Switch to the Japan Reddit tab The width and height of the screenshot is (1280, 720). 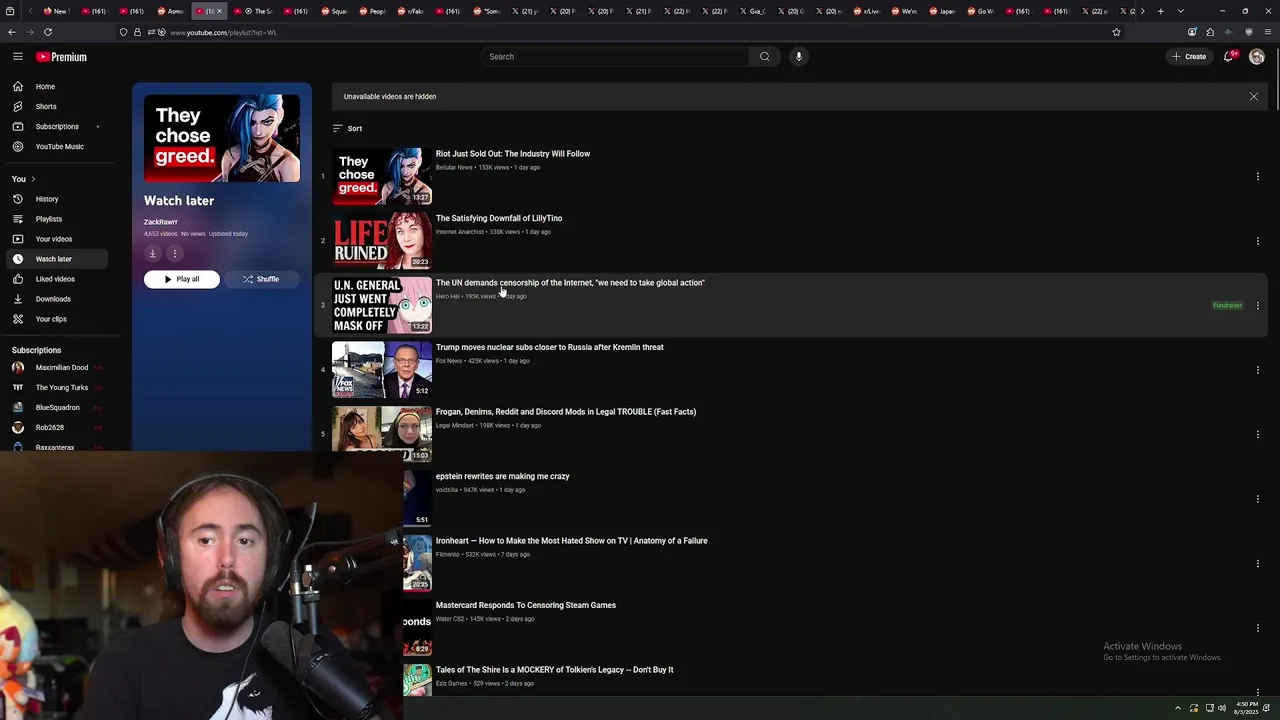coord(944,11)
